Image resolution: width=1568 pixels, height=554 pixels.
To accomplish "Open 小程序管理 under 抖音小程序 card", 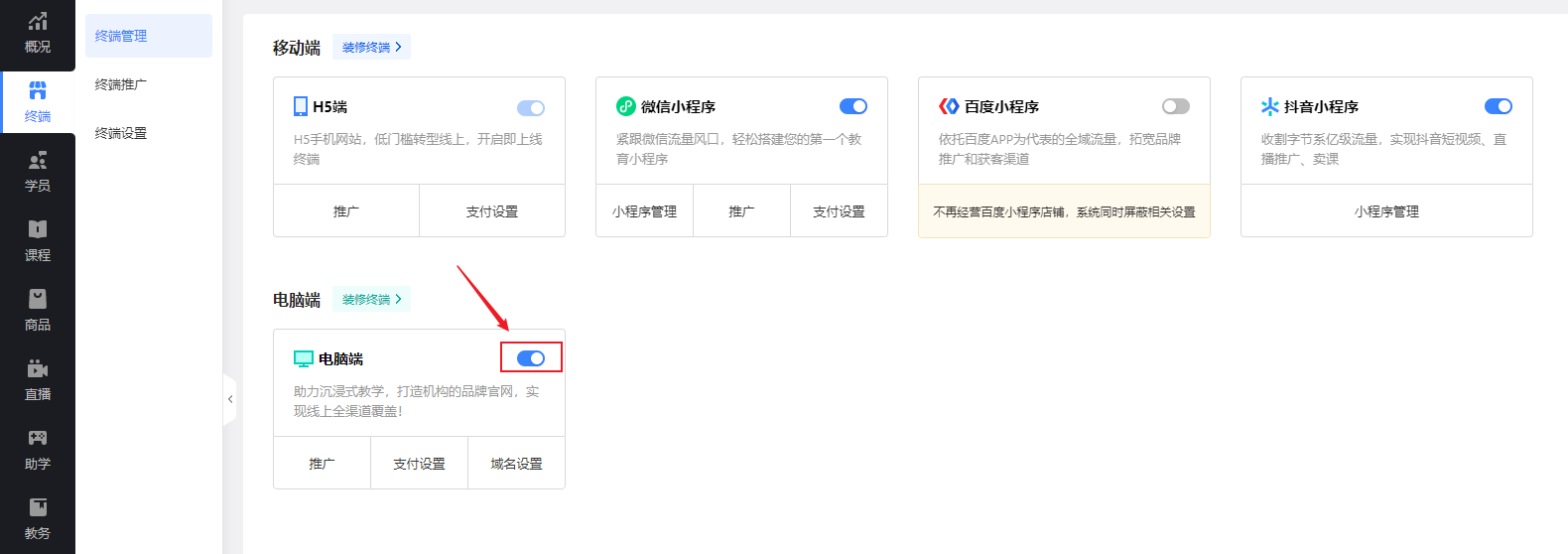I will 1386,211.
